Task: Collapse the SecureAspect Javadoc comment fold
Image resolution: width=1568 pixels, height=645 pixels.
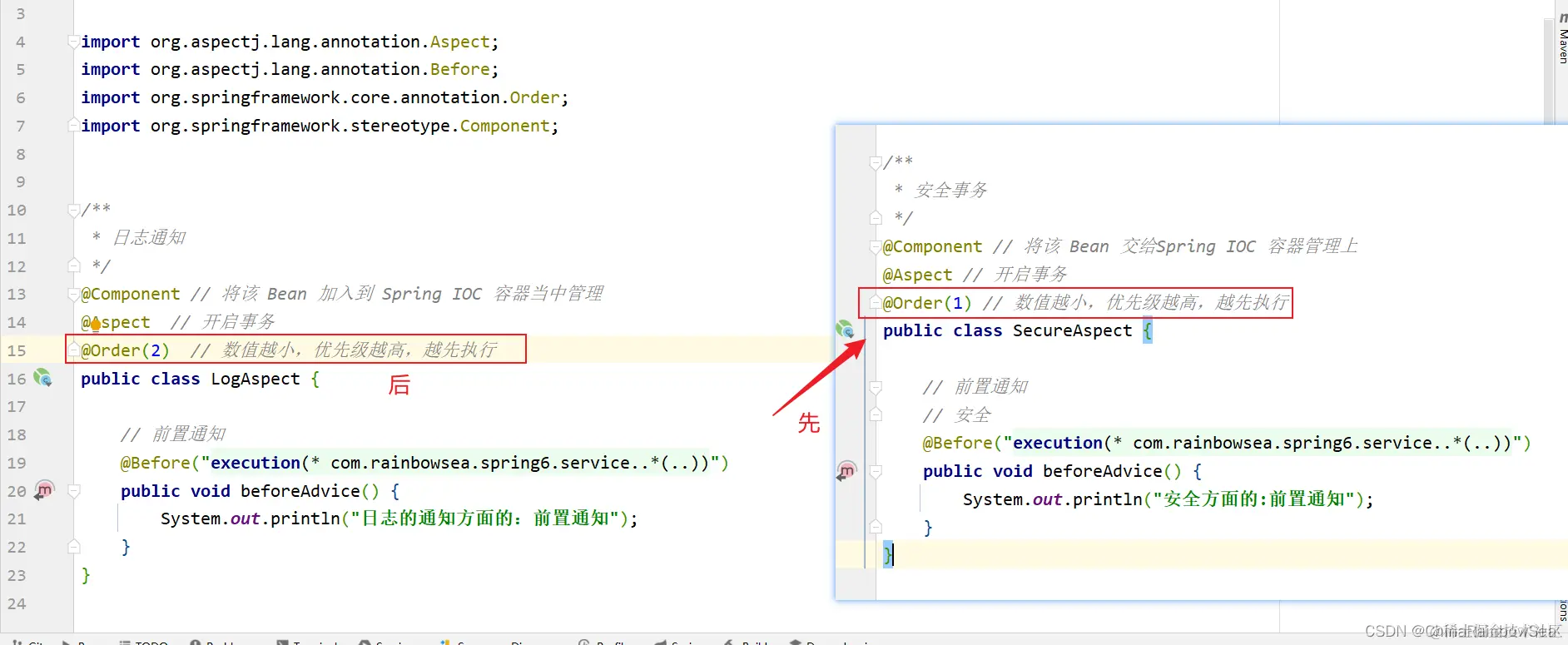Action: [x=876, y=161]
